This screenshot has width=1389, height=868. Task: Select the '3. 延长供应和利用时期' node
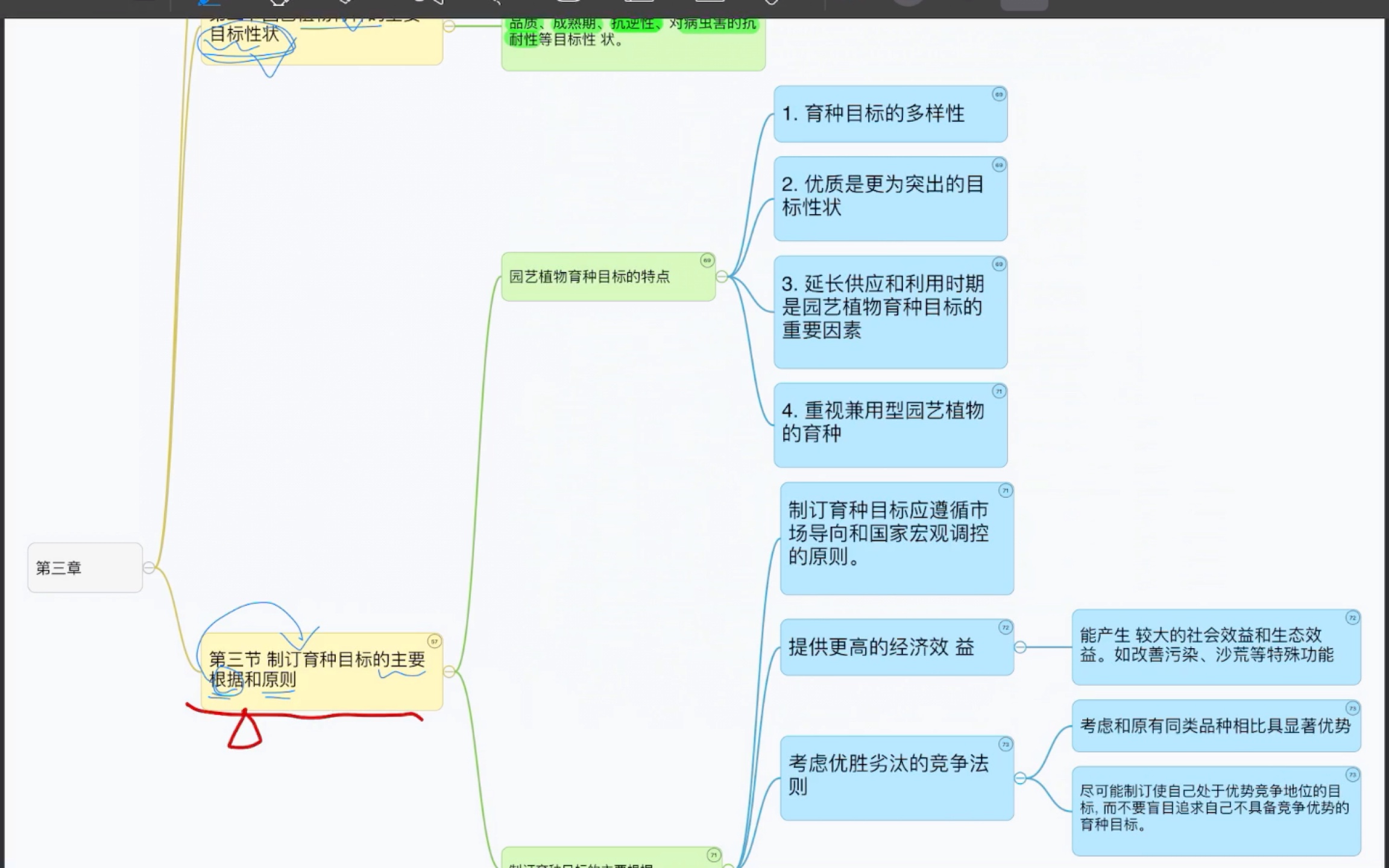click(890, 312)
